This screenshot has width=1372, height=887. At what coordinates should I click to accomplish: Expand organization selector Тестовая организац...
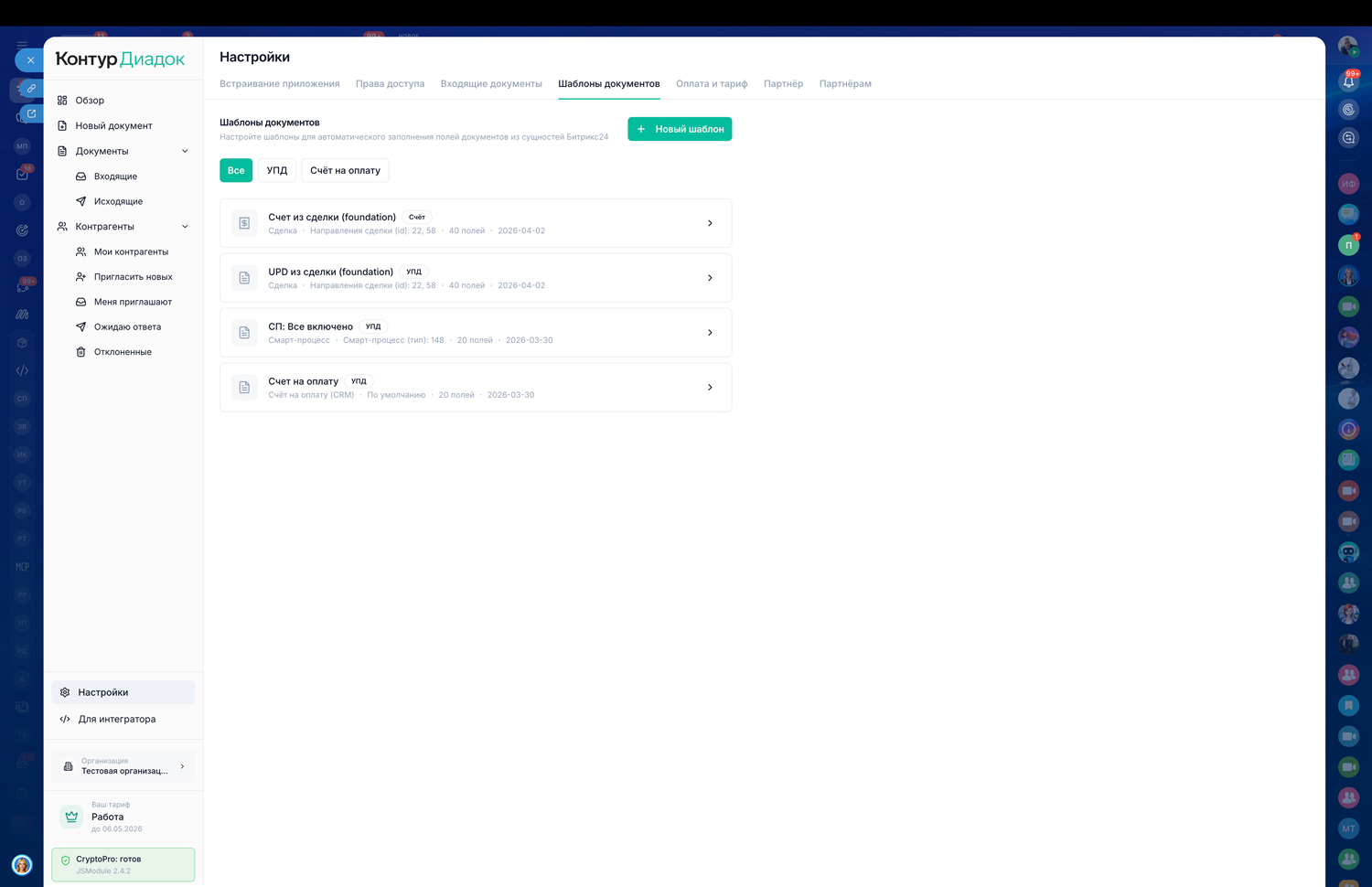point(123,766)
